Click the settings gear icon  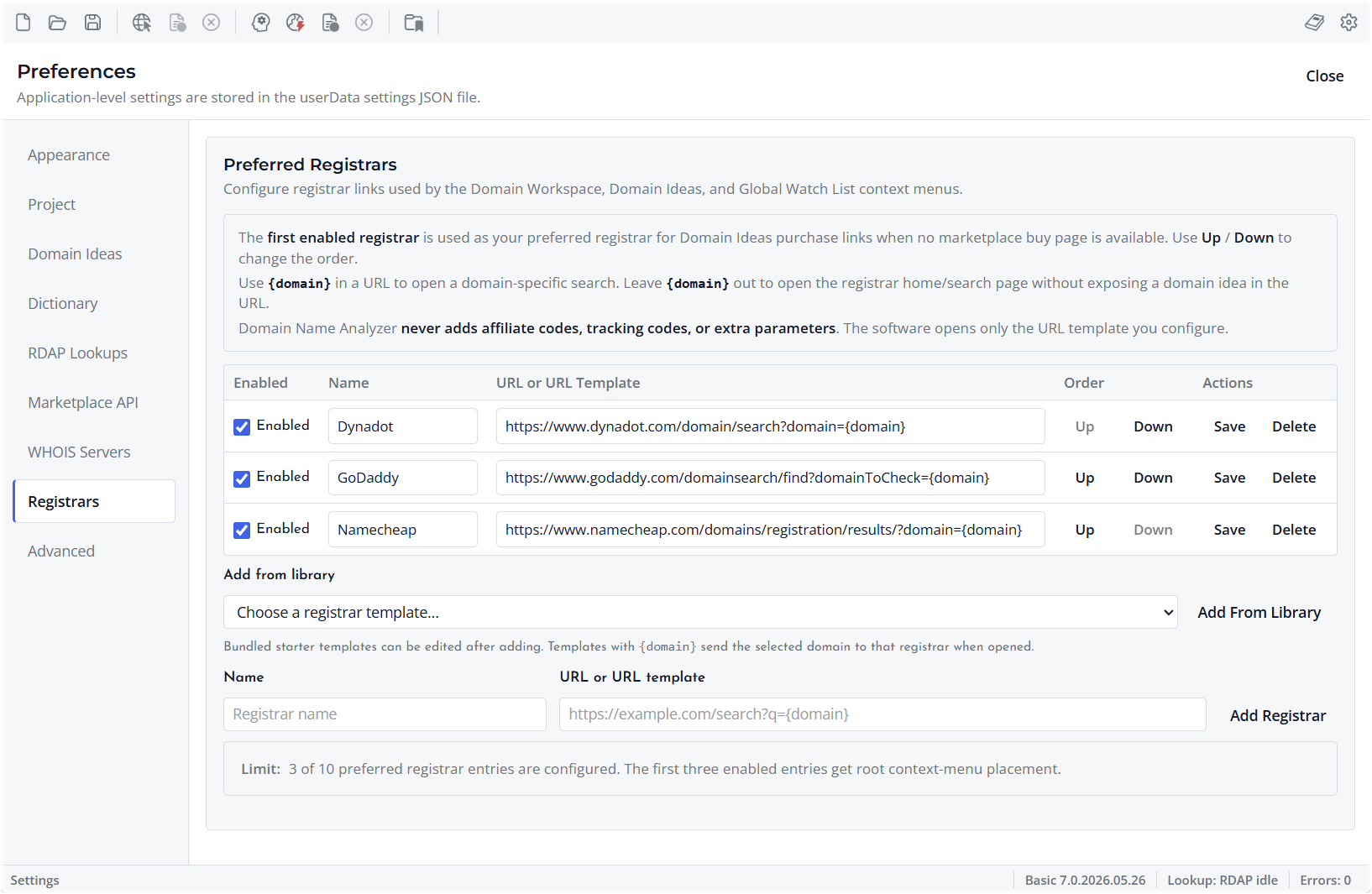(1348, 23)
